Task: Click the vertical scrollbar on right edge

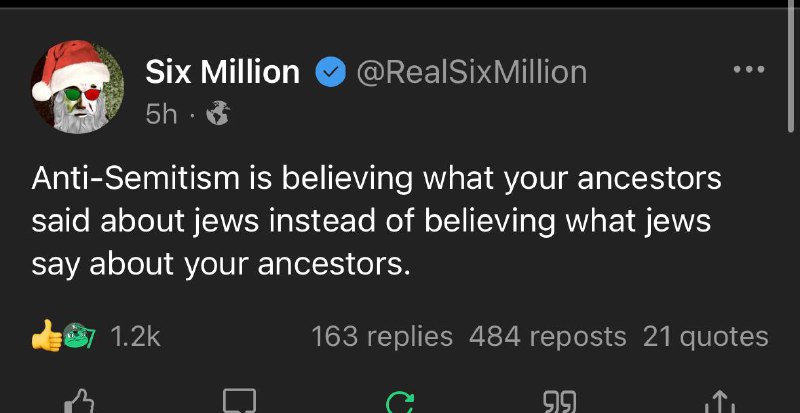Action: point(791,66)
